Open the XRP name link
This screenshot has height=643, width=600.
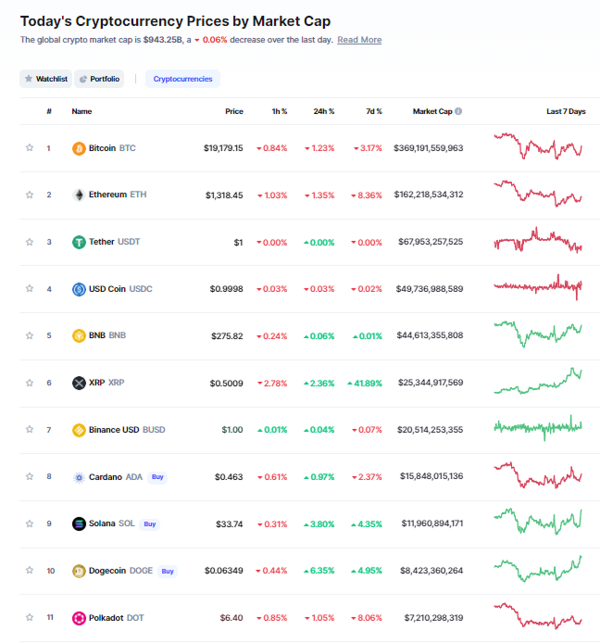106,383
